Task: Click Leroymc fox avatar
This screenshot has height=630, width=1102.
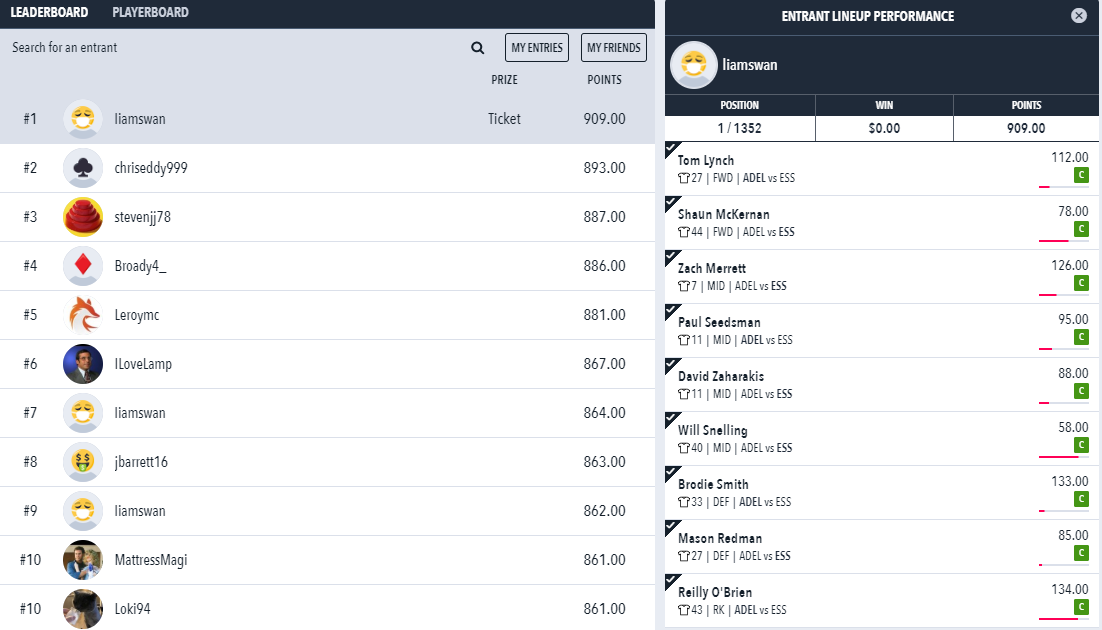Action: pyautogui.click(x=83, y=315)
